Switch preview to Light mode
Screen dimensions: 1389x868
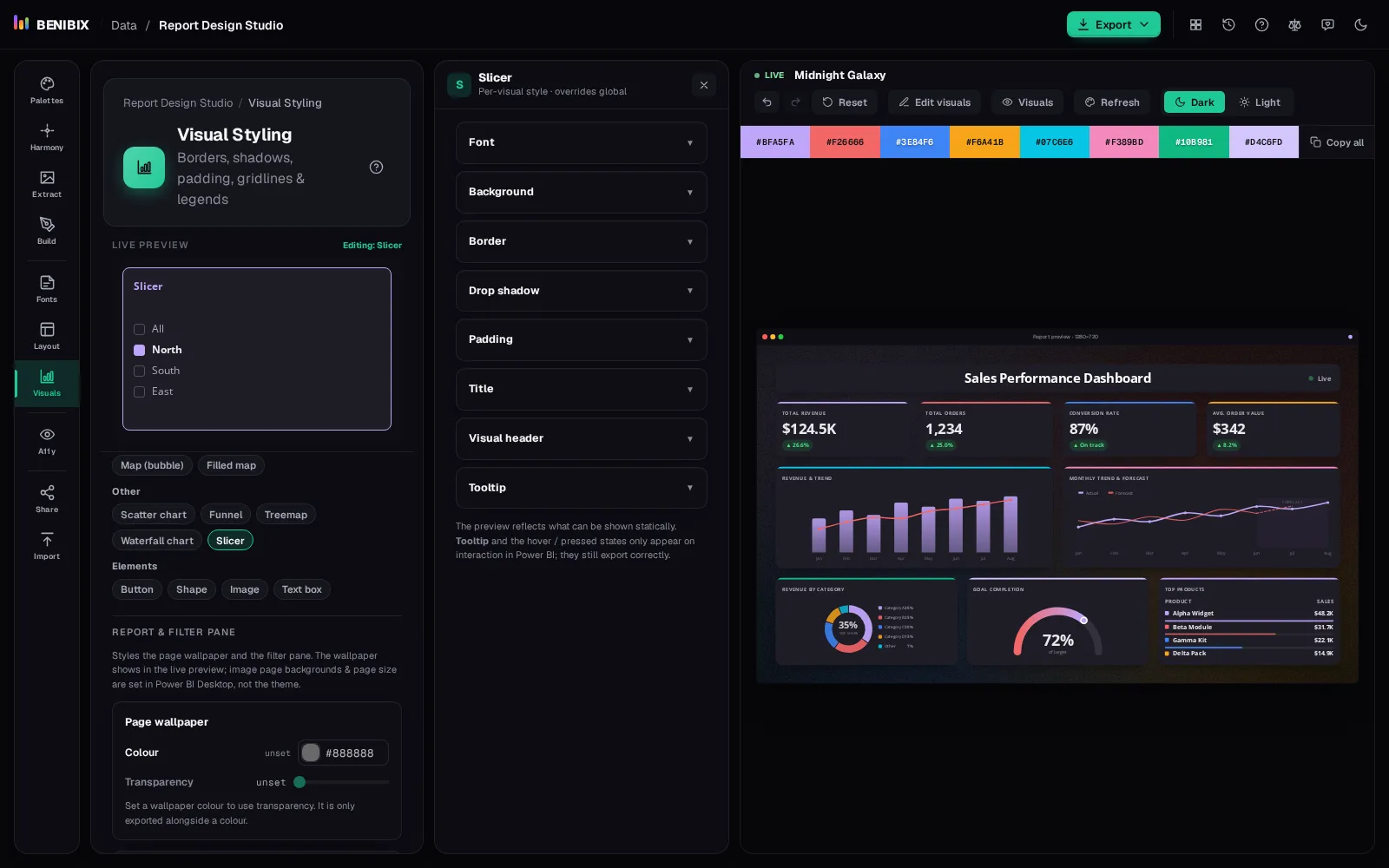[1260, 102]
